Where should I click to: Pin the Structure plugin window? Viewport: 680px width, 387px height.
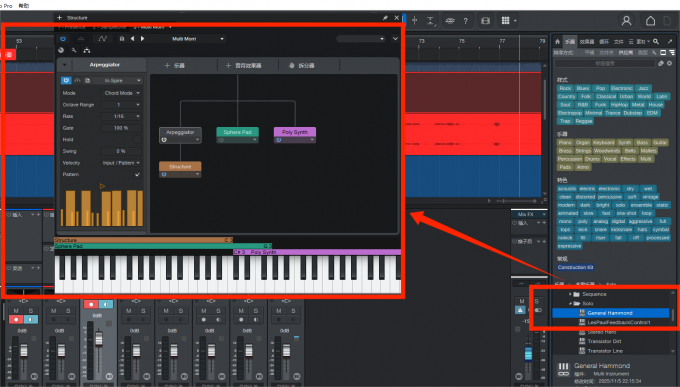[x=385, y=18]
